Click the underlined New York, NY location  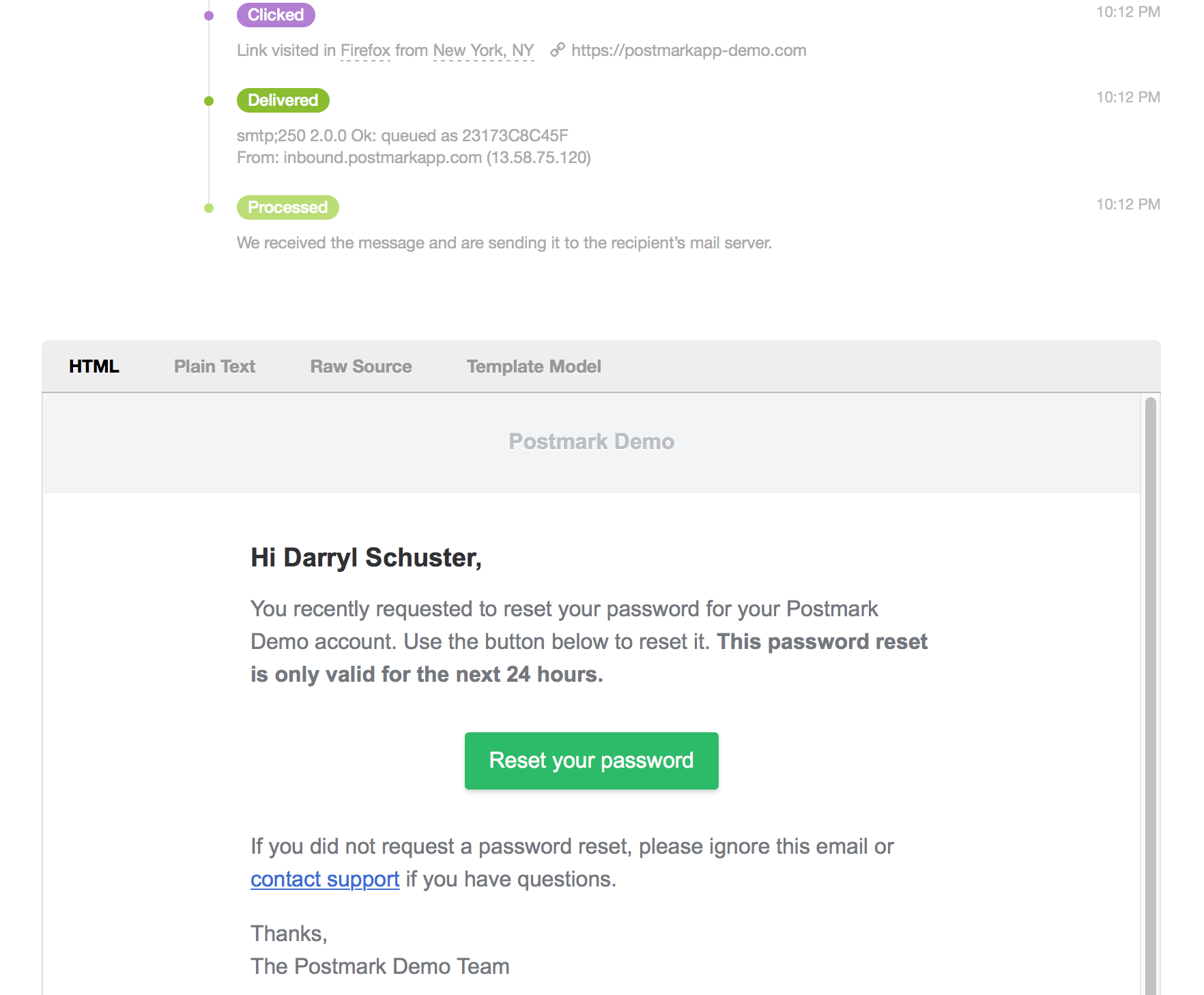click(x=483, y=51)
